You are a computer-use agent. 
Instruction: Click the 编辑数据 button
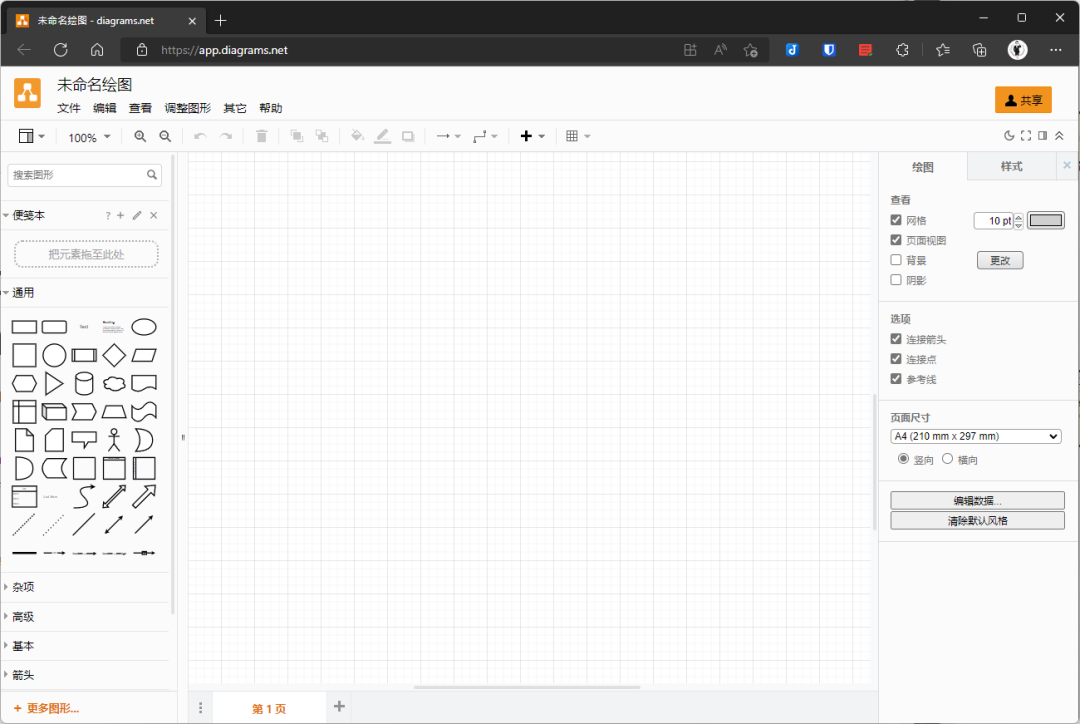(977, 501)
